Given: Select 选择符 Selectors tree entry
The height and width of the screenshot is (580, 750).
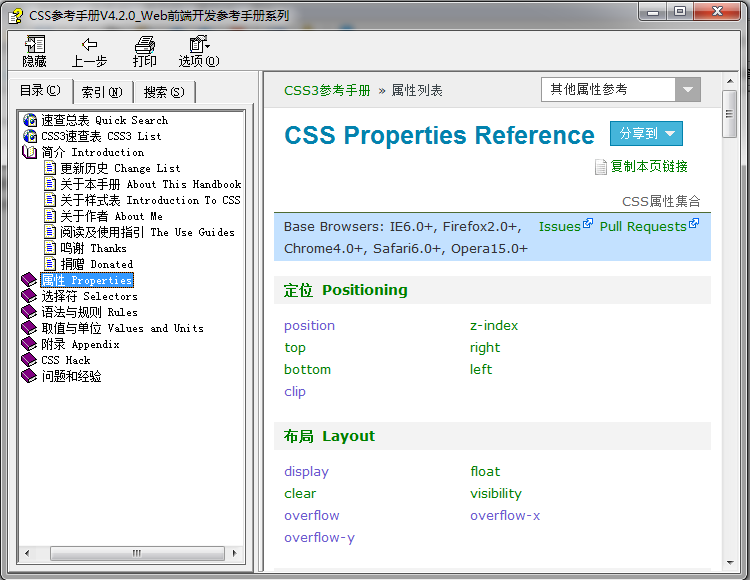Looking at the screenshot, I should click(89, 296).
